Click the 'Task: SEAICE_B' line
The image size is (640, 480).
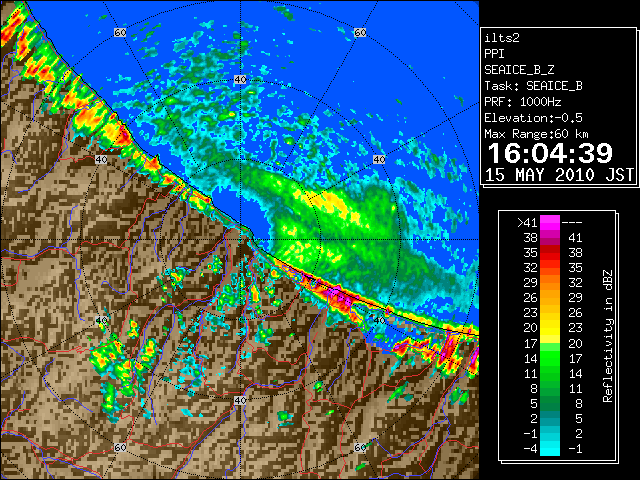(533, 86)
